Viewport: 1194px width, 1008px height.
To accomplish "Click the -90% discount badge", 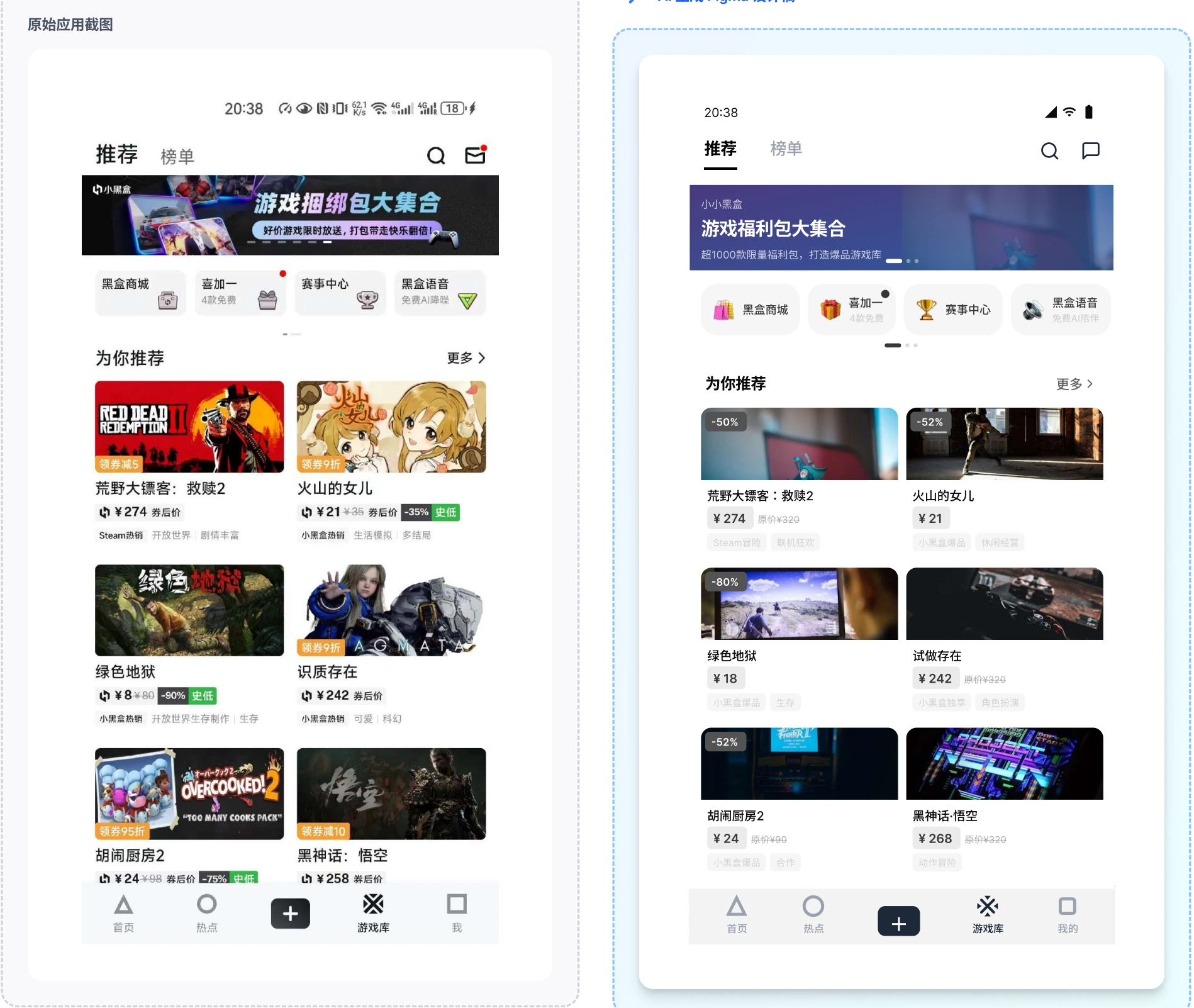I will tap(173, 696).
